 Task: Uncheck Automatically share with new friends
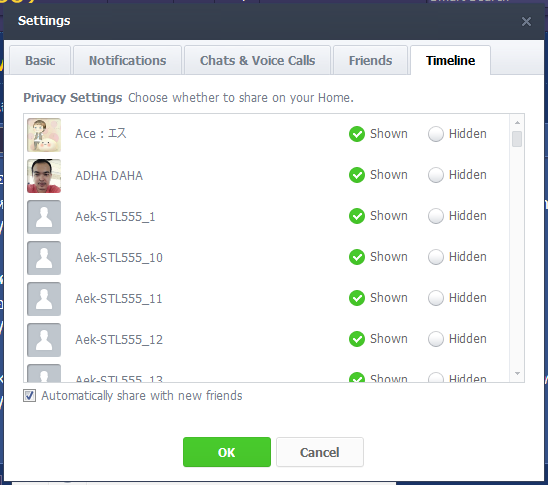pyautogui.click(x=29, y=396)
